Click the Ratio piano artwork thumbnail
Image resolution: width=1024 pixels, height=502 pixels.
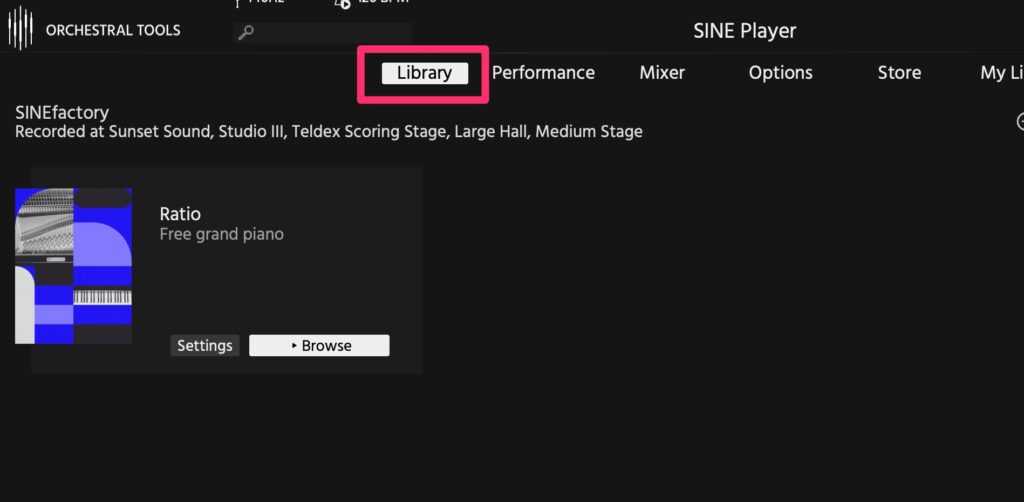(73, 266)
